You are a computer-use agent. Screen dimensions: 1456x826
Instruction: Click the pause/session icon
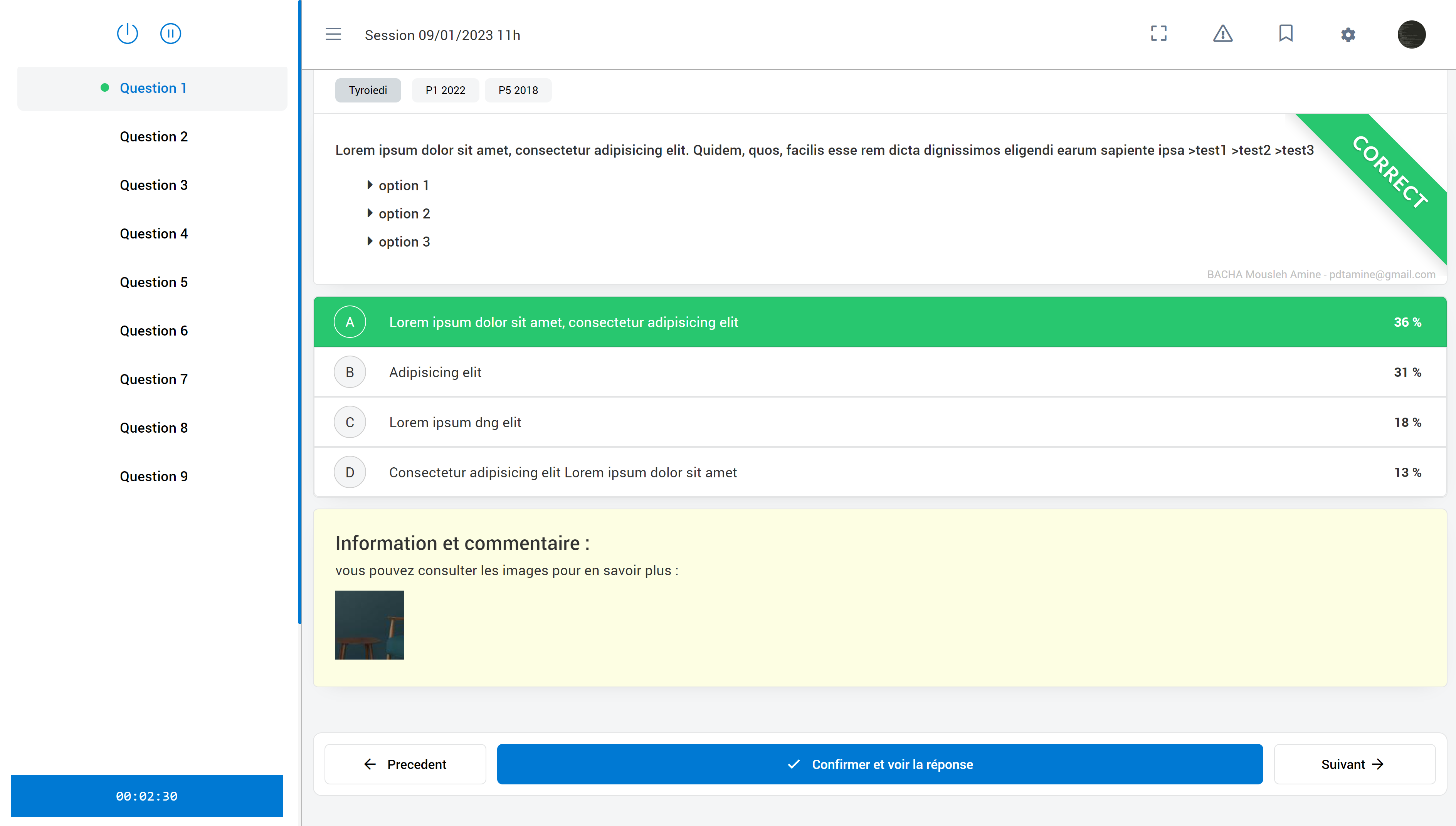click(171, 34)
